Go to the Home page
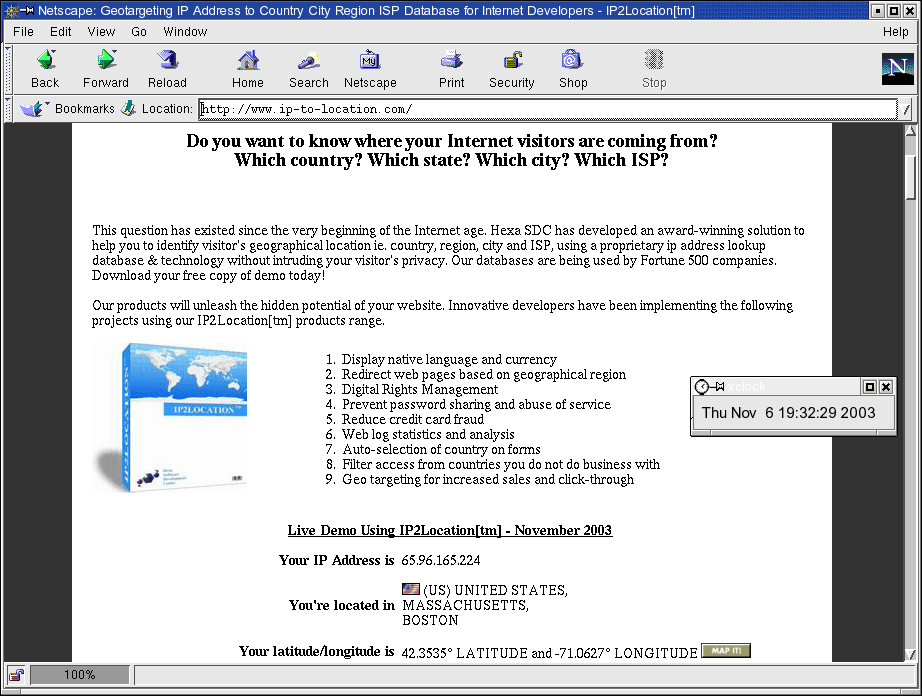922x696 pixels. (248, 69)
